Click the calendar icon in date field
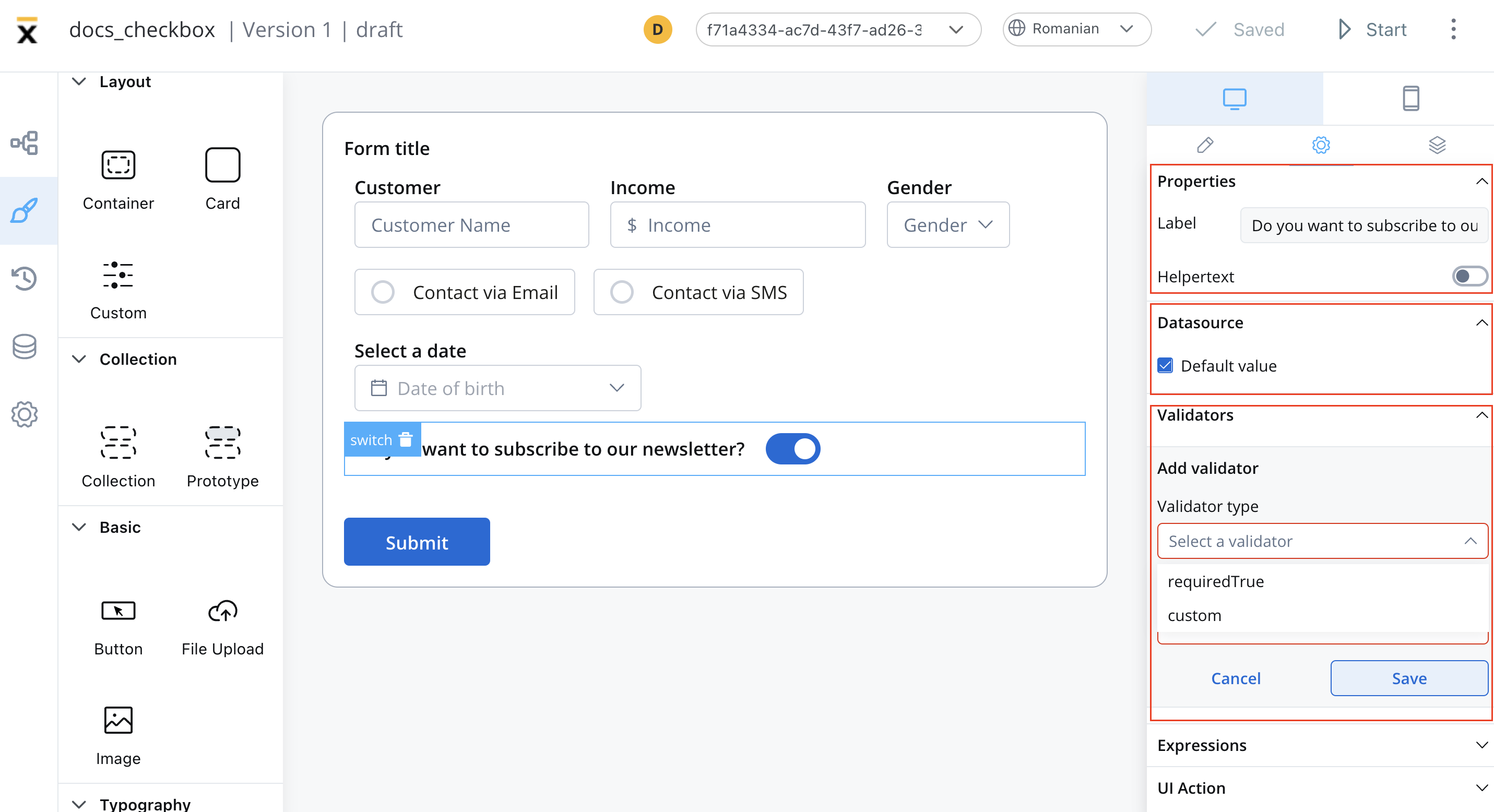This screenshot has height=812, width=1494. [378, 388]
